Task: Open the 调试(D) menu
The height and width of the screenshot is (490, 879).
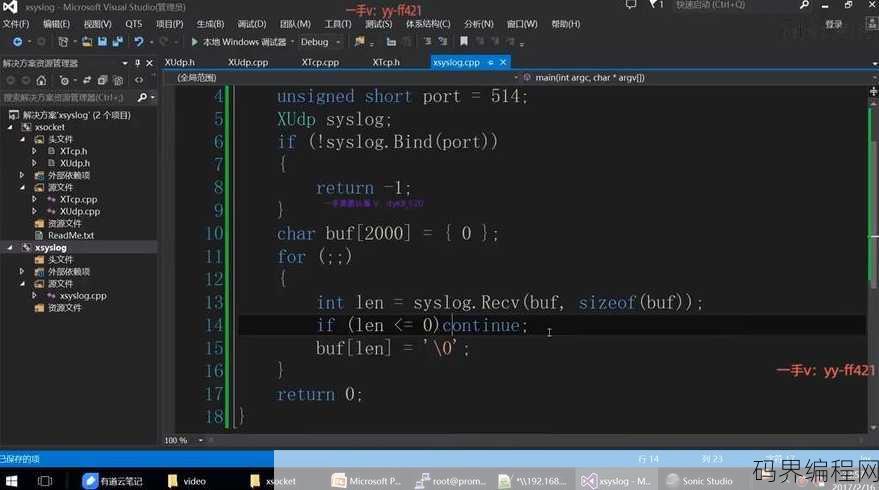Action: pyautogui.click(x=252, y=24)
